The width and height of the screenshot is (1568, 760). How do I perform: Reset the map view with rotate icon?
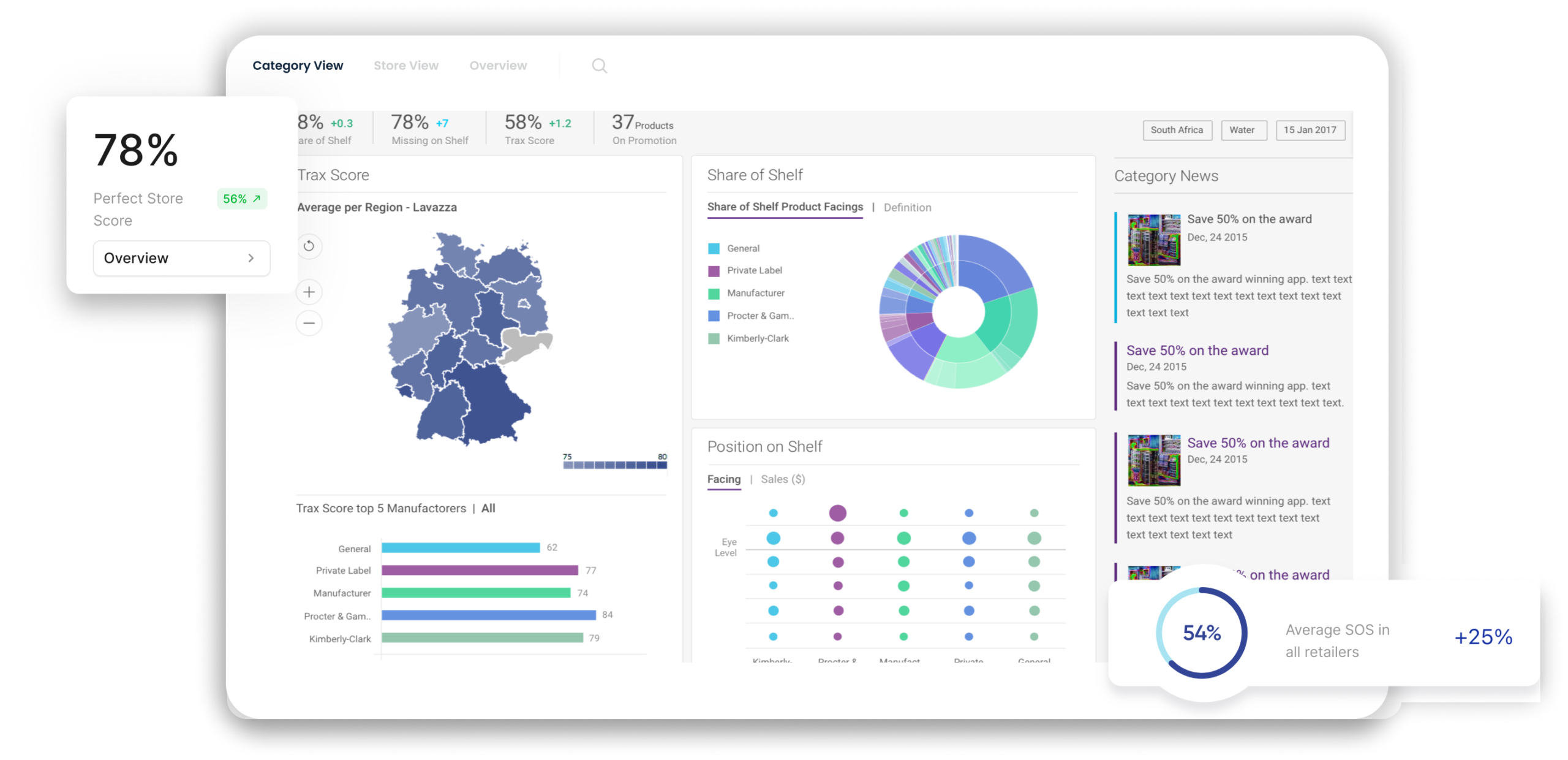point(309,246)
